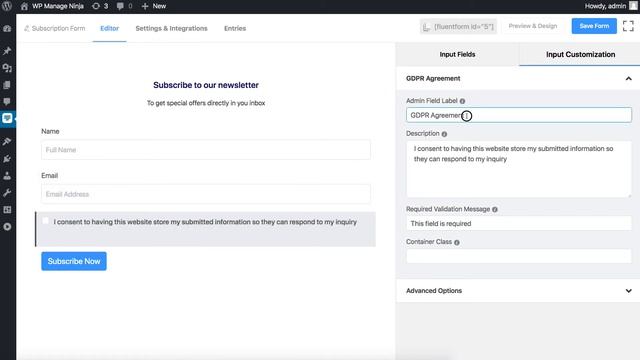Viewport: 640px width, 360px height.
Task: Click the Description text area
Action: 519,169
